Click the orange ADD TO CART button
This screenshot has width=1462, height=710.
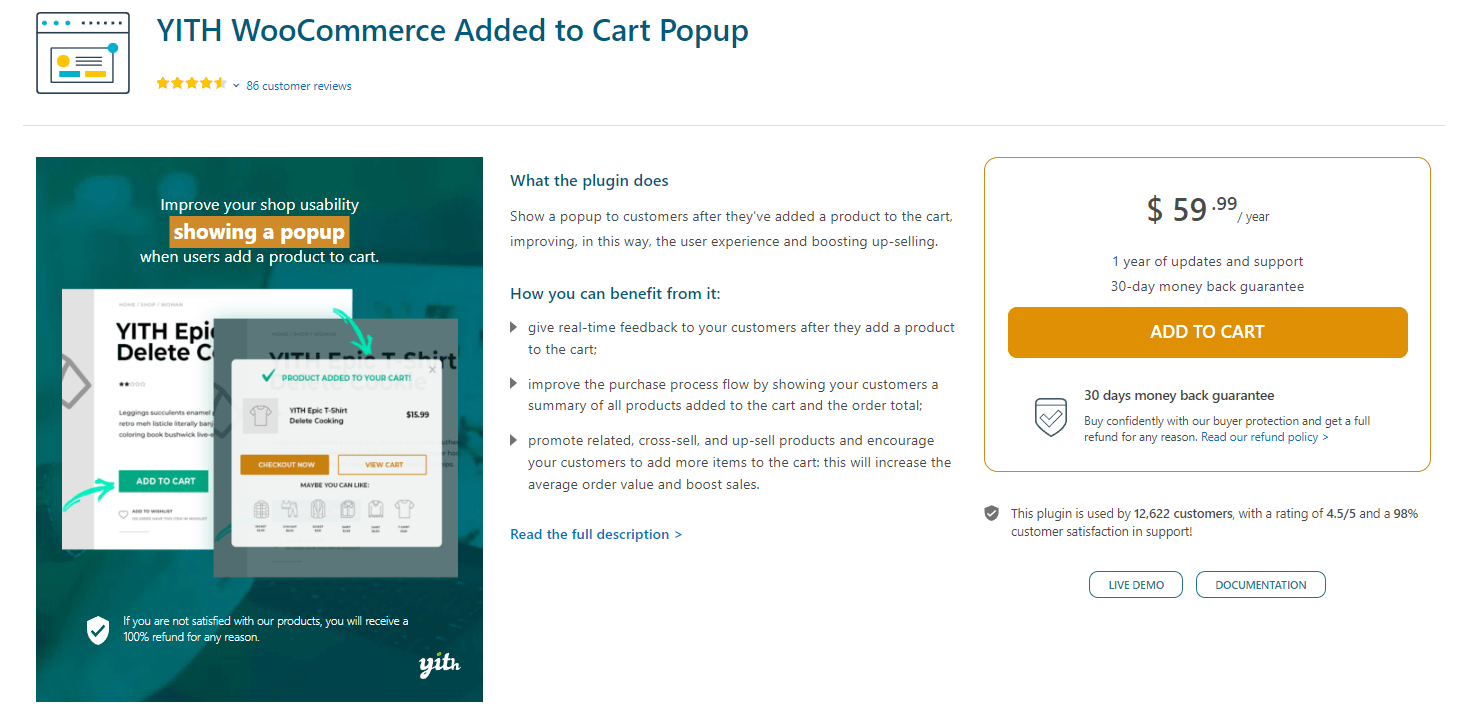[1207, 332]
